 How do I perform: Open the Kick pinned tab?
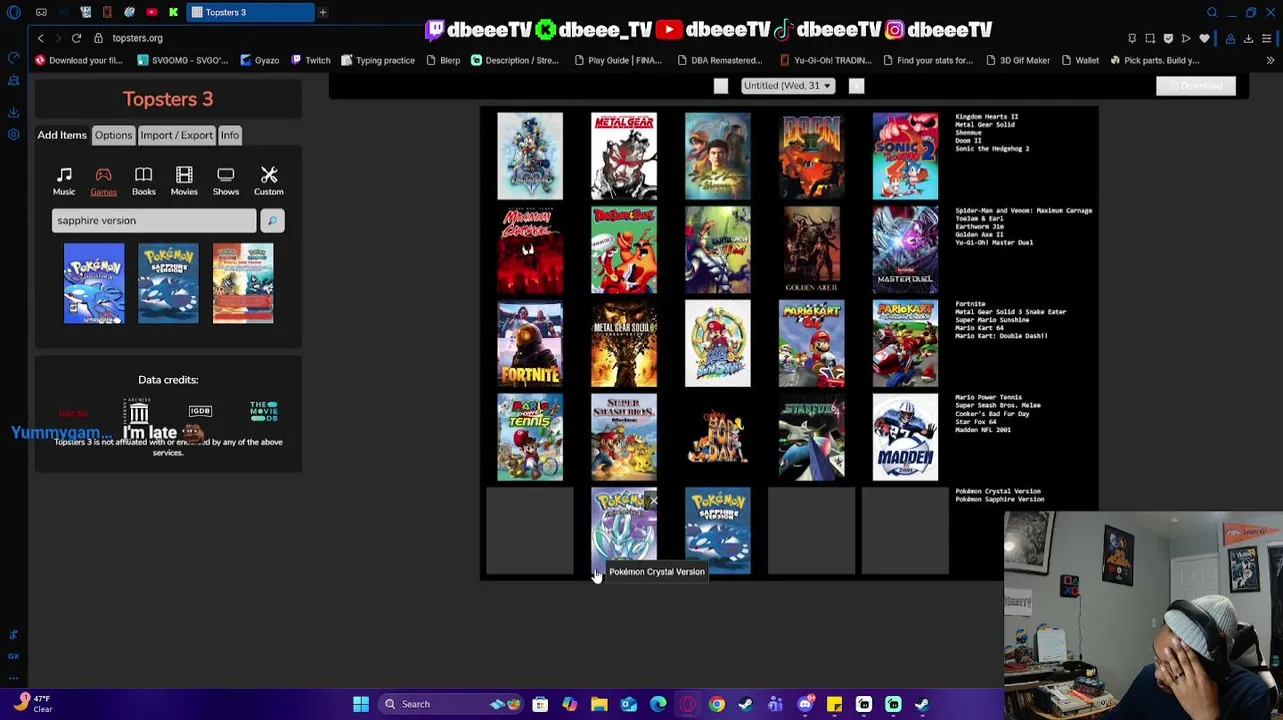[173, 12]
